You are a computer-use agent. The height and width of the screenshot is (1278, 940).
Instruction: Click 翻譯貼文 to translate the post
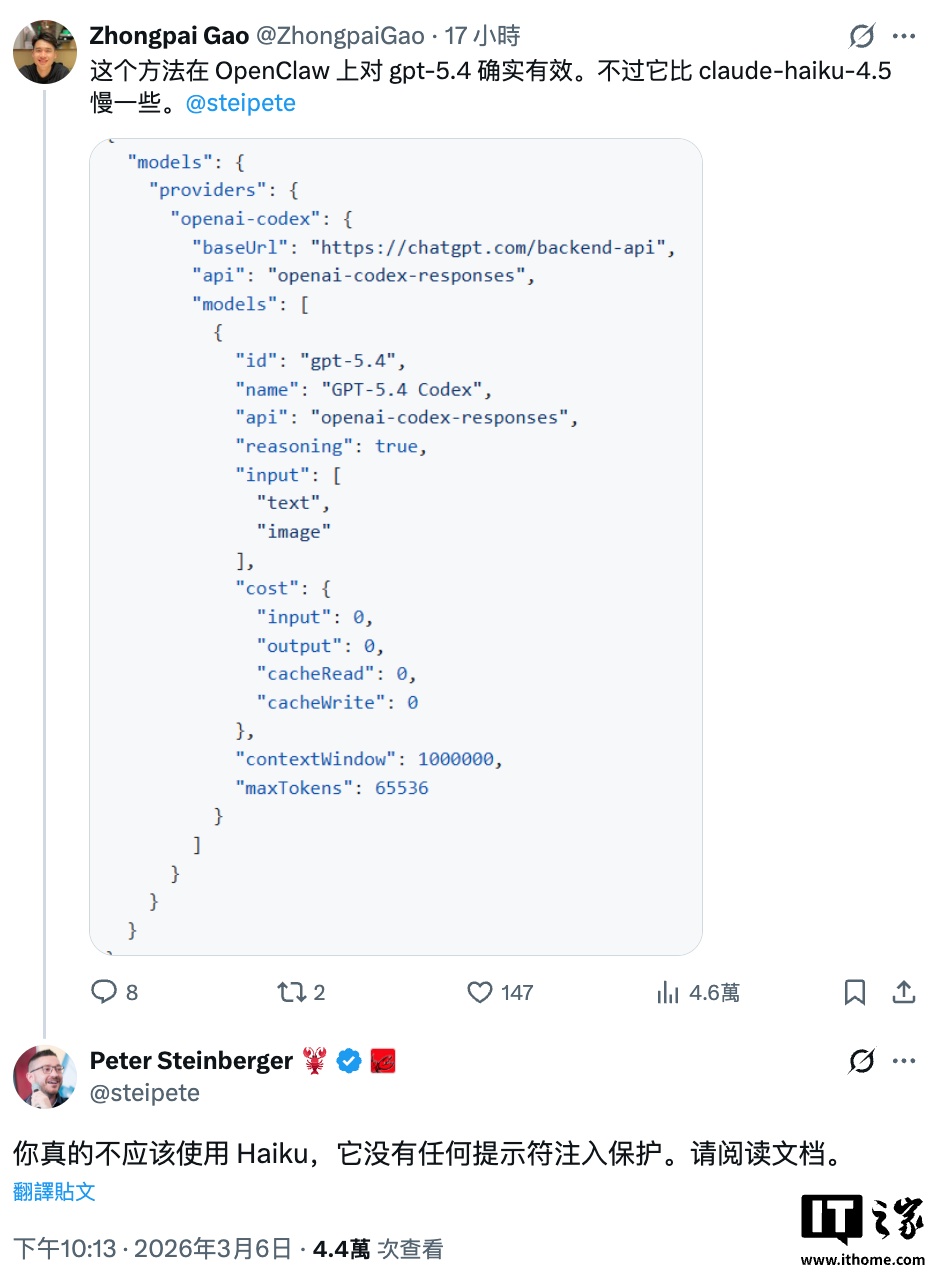click(x=55, y=1191)
